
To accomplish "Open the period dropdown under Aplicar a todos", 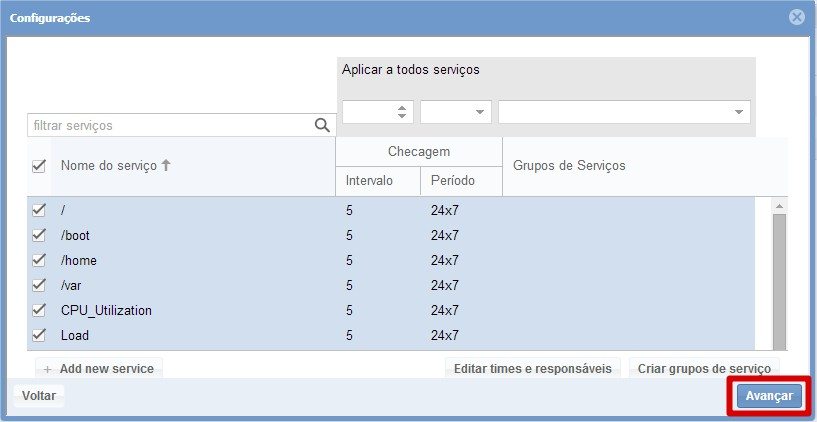I will [x=455, y=112].
